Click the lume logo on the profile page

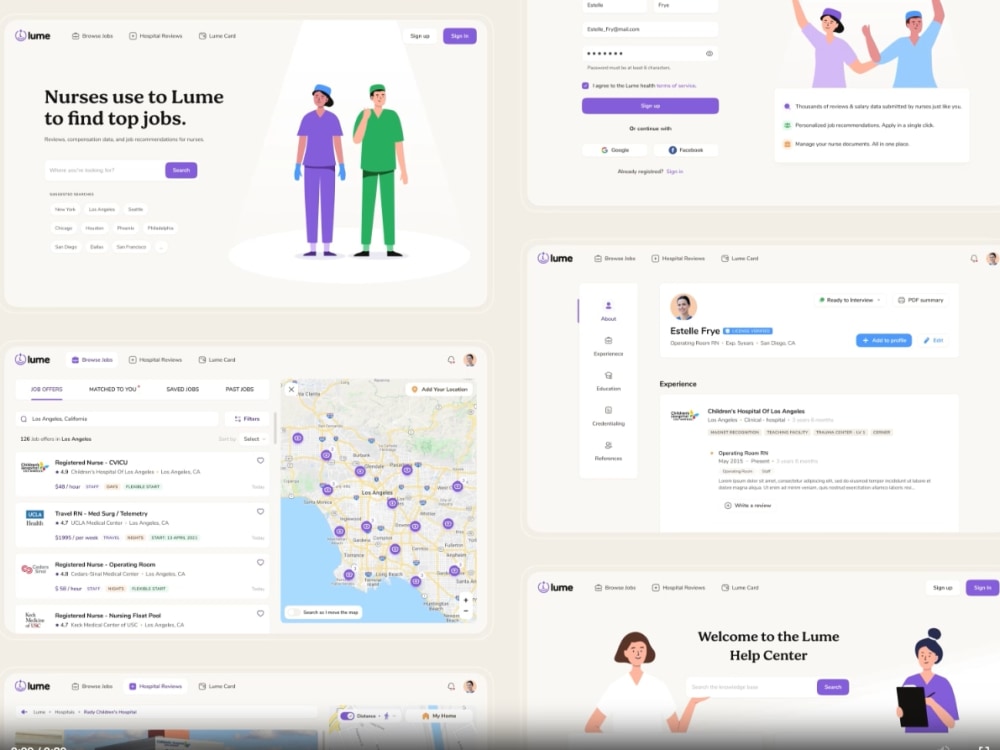[555, 258]
